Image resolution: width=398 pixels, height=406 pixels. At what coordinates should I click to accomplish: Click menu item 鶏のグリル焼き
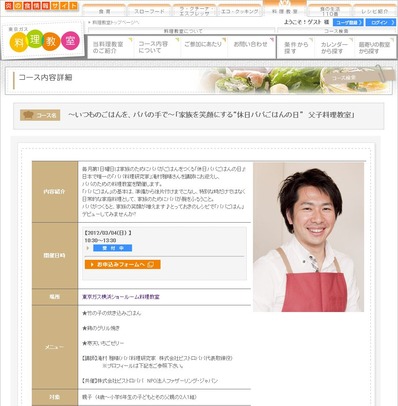101,328
